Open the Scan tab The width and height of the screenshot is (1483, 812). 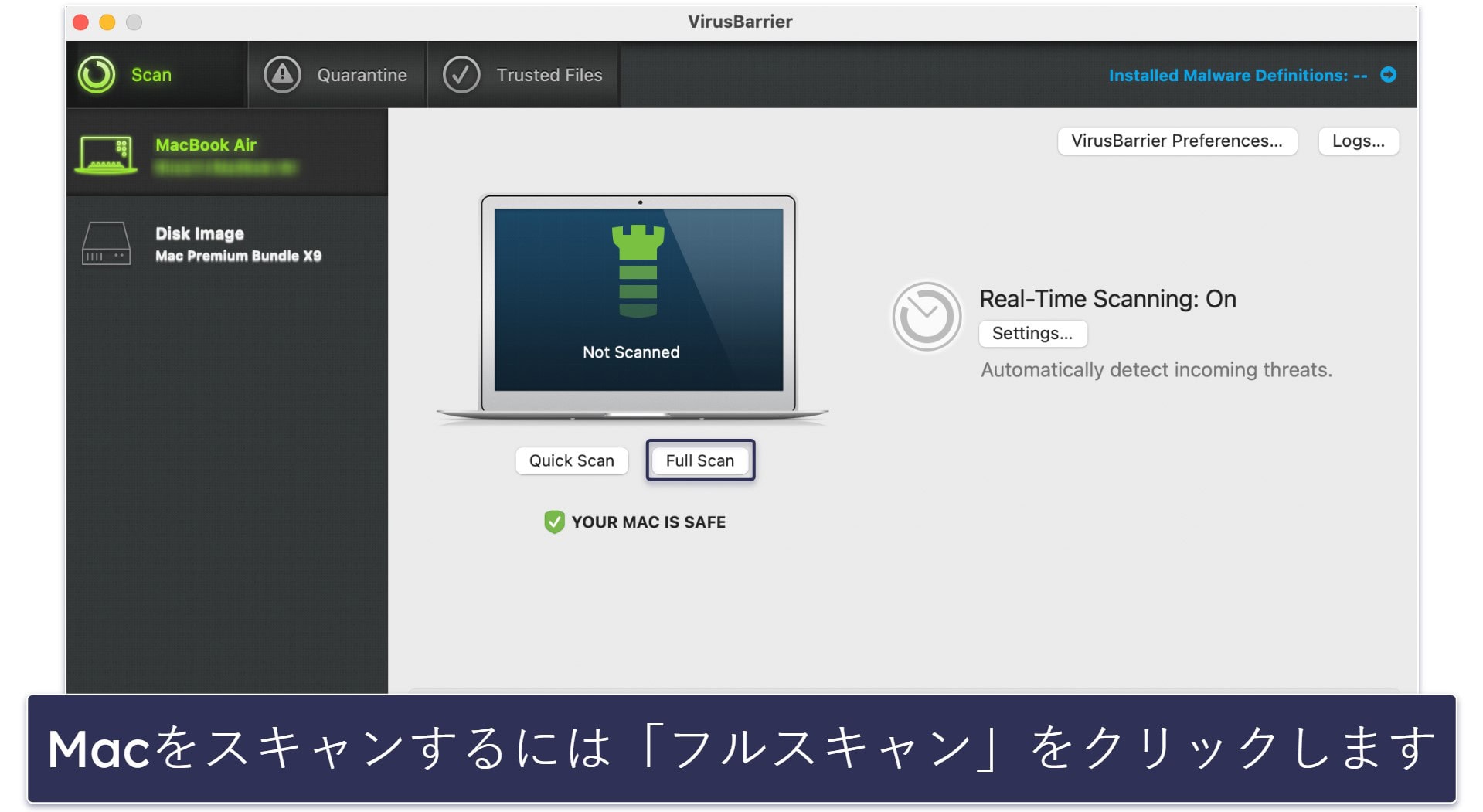pos(157,75)
